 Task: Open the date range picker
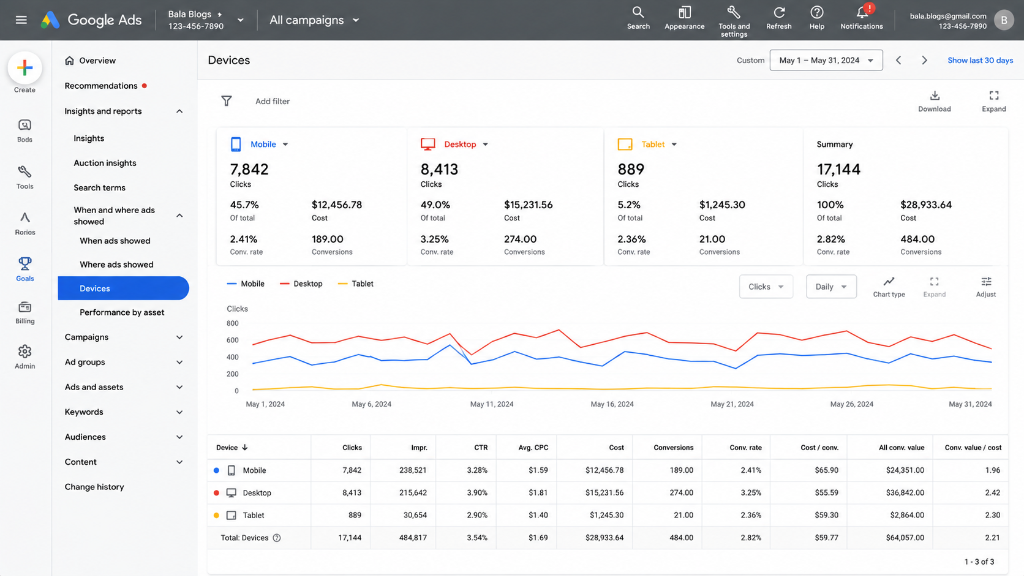[x=826, y=60]
